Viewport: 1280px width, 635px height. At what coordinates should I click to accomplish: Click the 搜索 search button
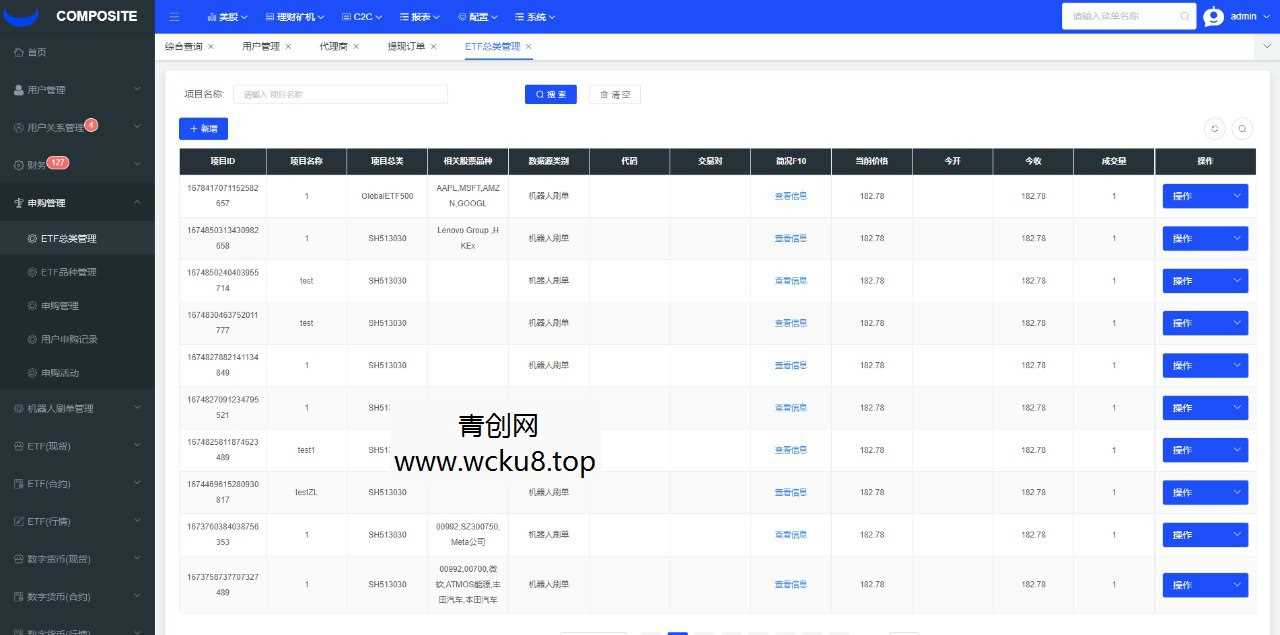coord(550,94)
